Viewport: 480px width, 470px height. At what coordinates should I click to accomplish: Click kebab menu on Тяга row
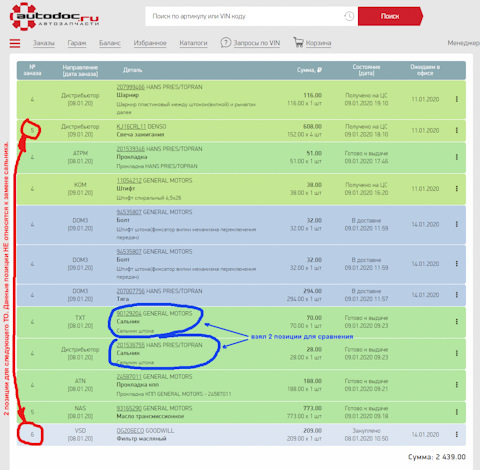pyautogui.click(x=457, y=295)
